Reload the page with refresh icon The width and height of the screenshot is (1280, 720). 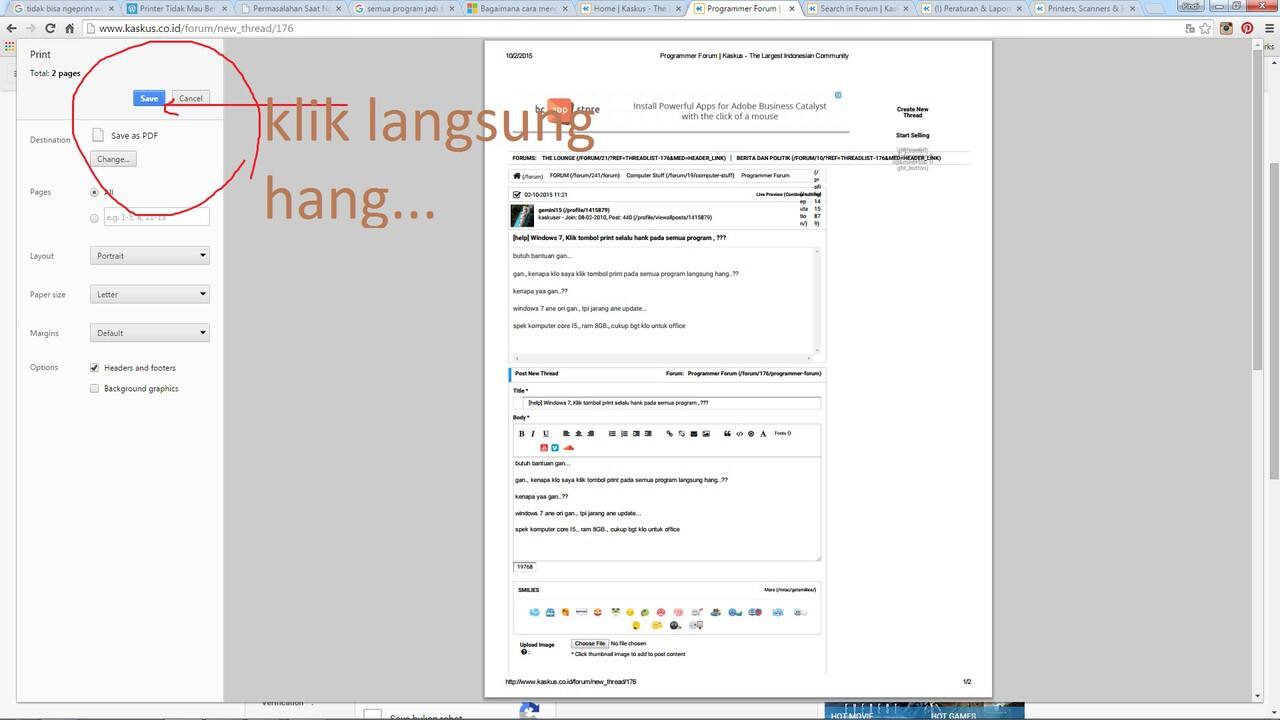50,28
